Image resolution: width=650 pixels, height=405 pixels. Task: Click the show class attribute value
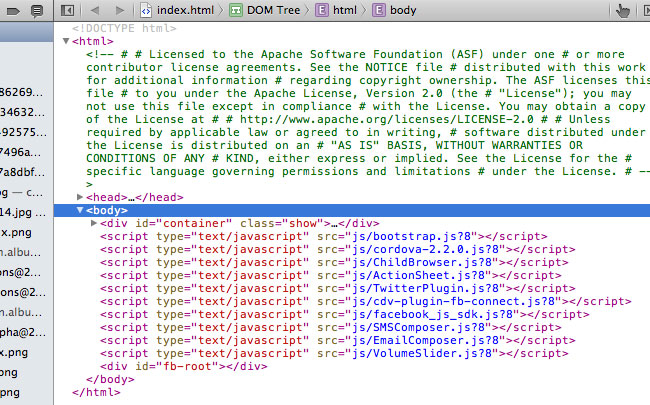tap(303, 223)
